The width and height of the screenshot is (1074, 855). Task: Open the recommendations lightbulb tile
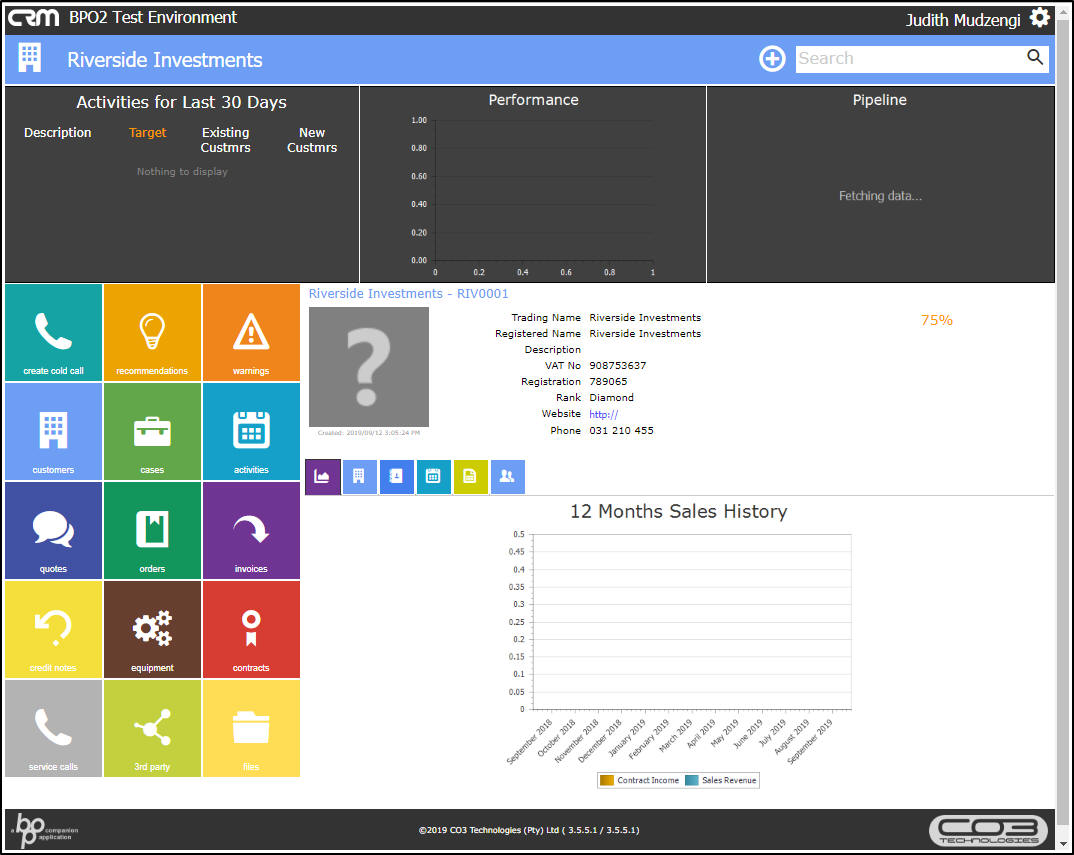(x=152, y=332)
